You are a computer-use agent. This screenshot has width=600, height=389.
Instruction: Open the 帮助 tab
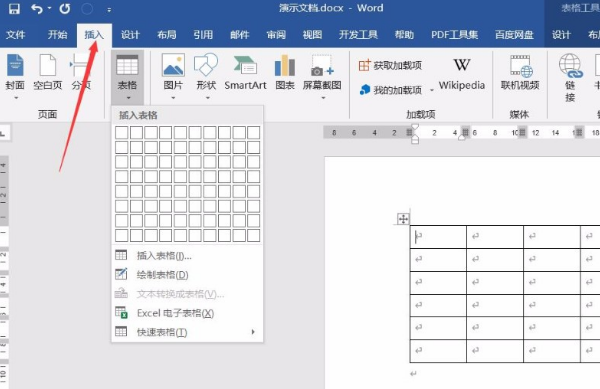pos(404,35)
